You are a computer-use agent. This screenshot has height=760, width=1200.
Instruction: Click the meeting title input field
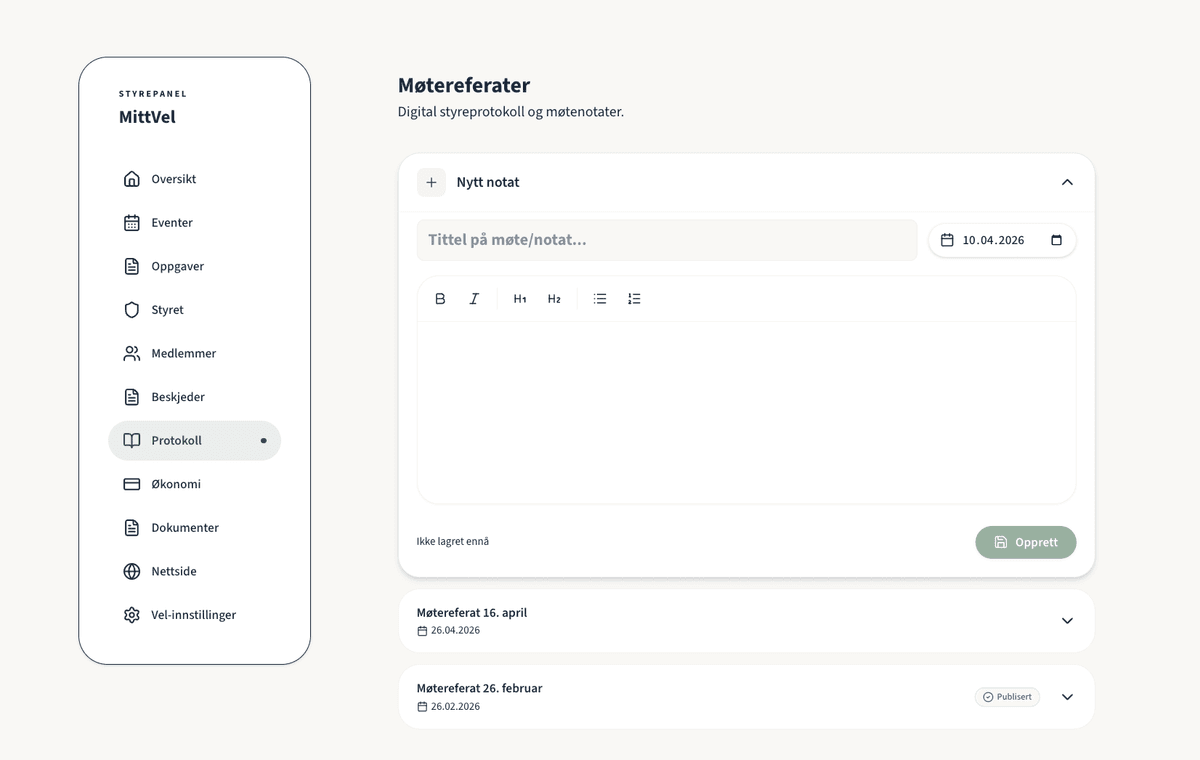tap(666, 240)
